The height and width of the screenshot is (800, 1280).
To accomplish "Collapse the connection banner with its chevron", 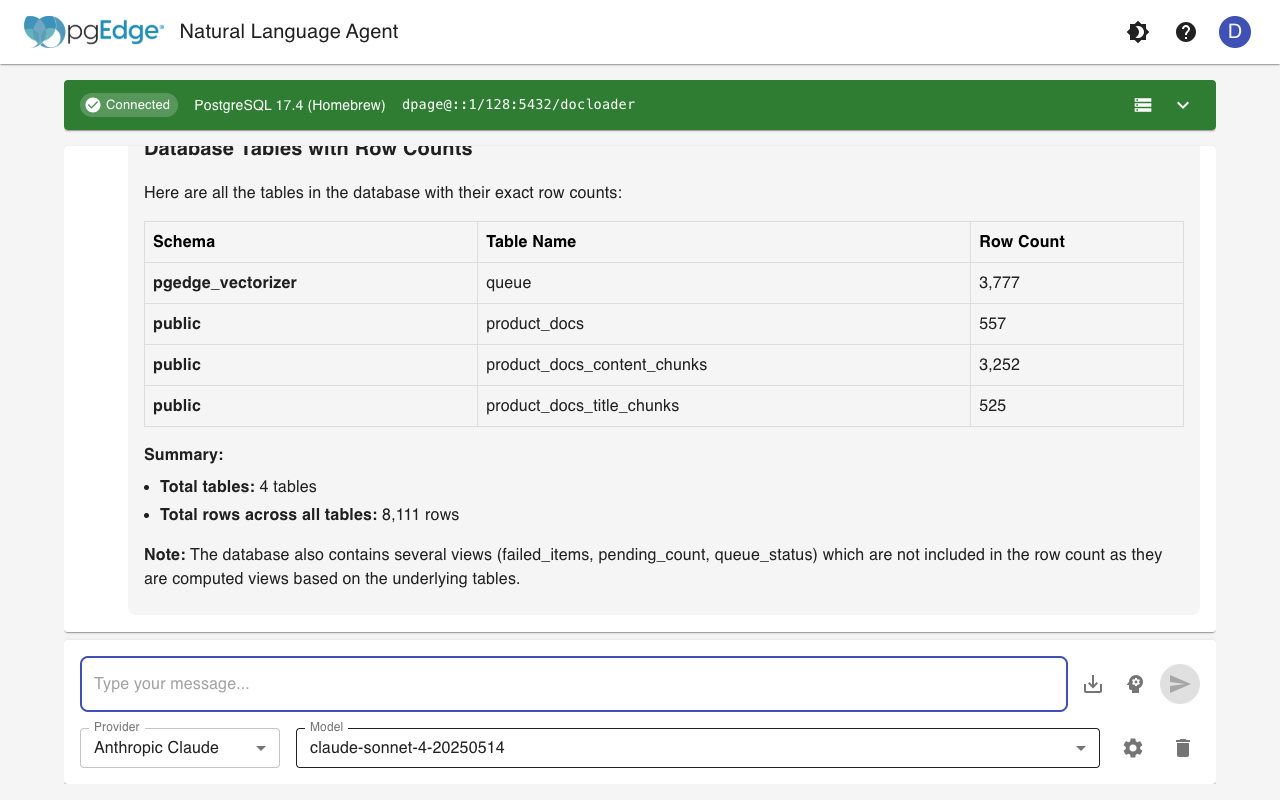I will 1183,104.
